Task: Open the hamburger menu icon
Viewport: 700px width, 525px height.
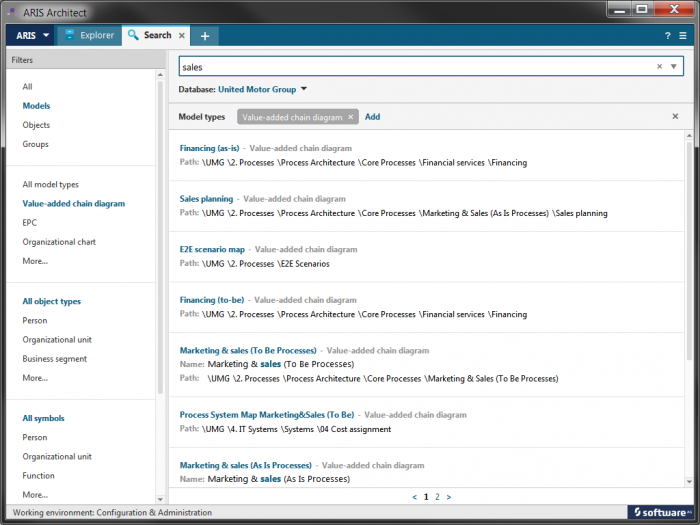Action: 683,36
